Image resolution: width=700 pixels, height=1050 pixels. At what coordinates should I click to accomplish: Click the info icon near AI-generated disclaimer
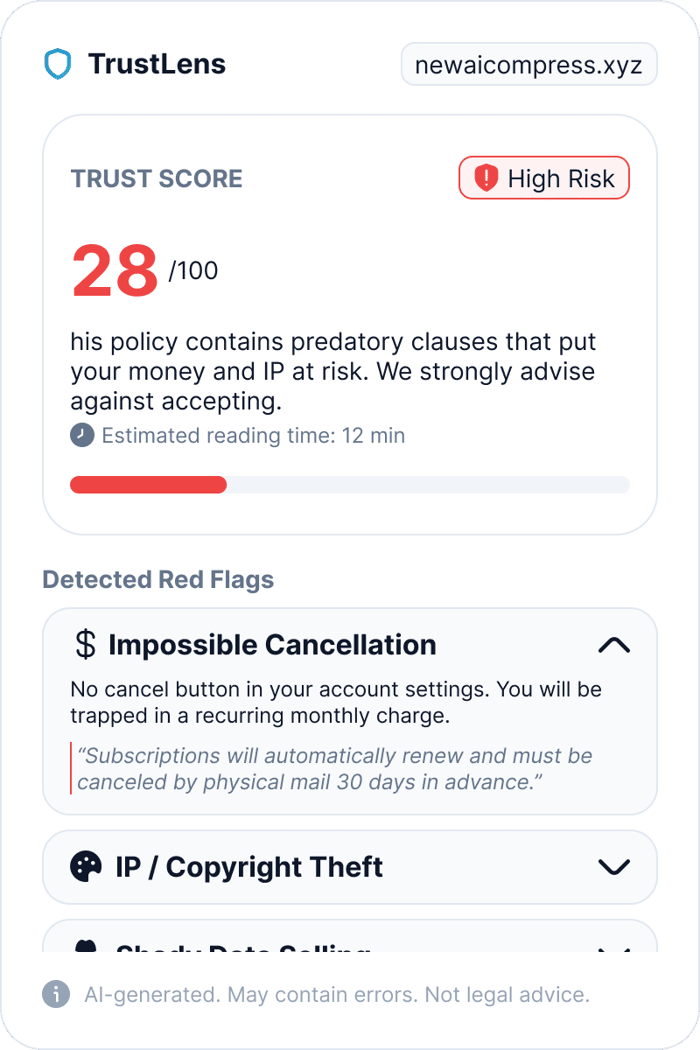(56, 994)
